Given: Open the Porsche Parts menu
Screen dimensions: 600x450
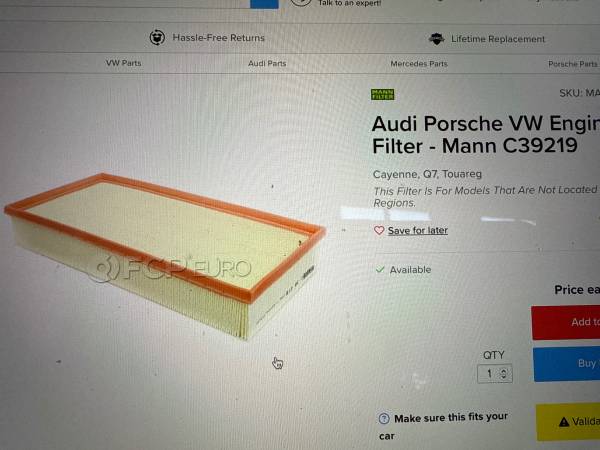Looking at the screenshot, I should pyautogui.click(x=573, y=64).
